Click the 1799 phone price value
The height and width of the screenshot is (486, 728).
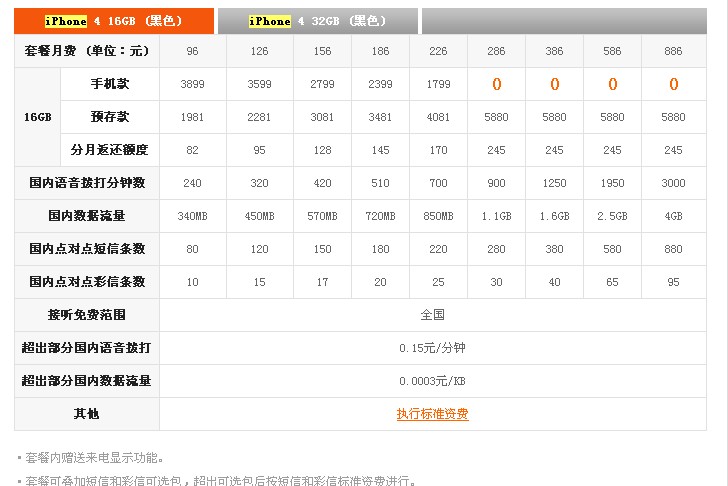point(438,84)
